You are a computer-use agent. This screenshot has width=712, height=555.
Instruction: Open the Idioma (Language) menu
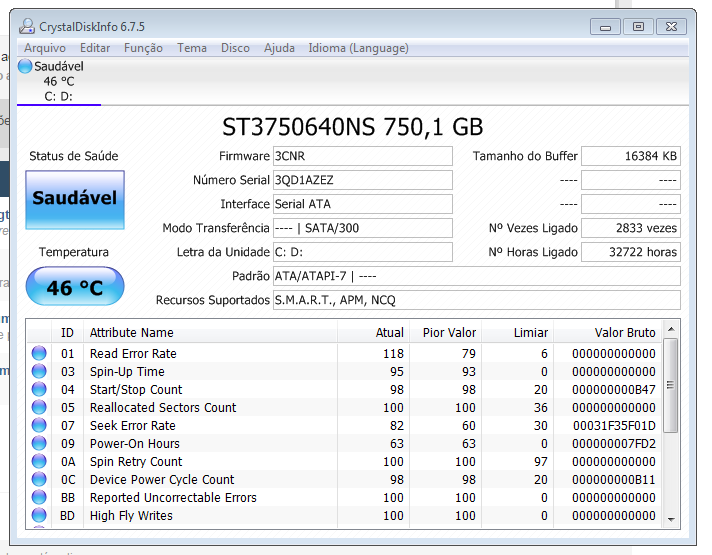(x=358, y=48)
